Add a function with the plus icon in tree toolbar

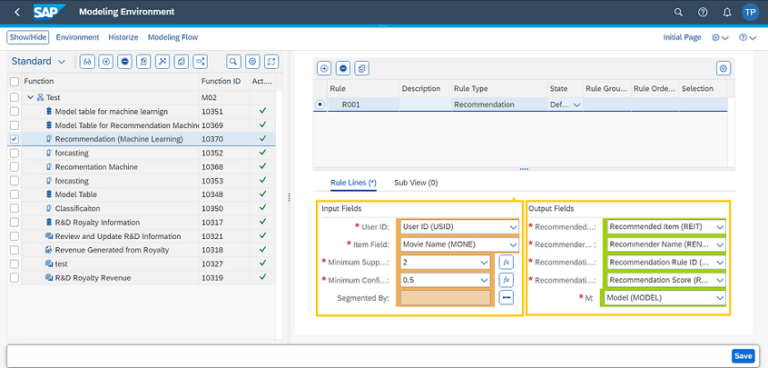click(x=106, y=61)
